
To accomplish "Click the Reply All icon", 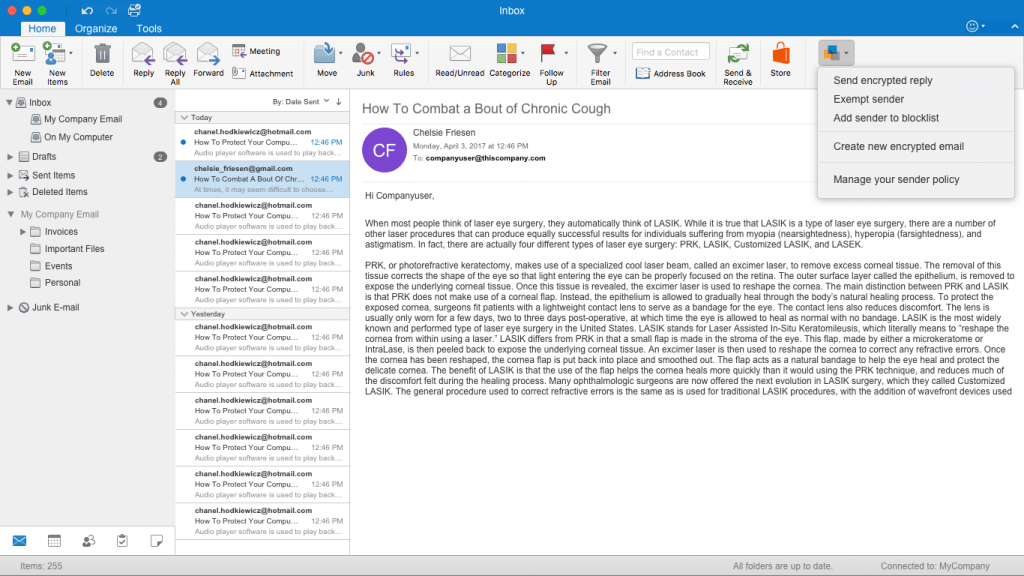I will point(175,54).
